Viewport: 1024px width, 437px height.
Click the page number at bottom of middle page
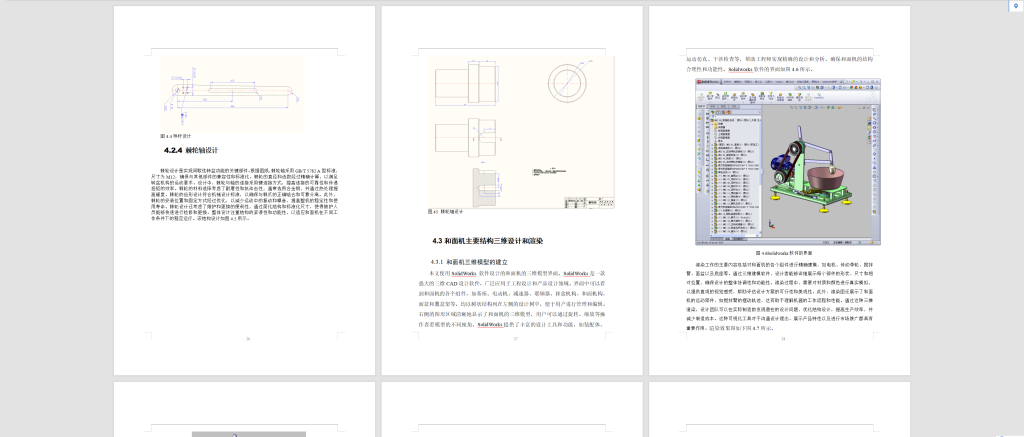click(515, 338)
